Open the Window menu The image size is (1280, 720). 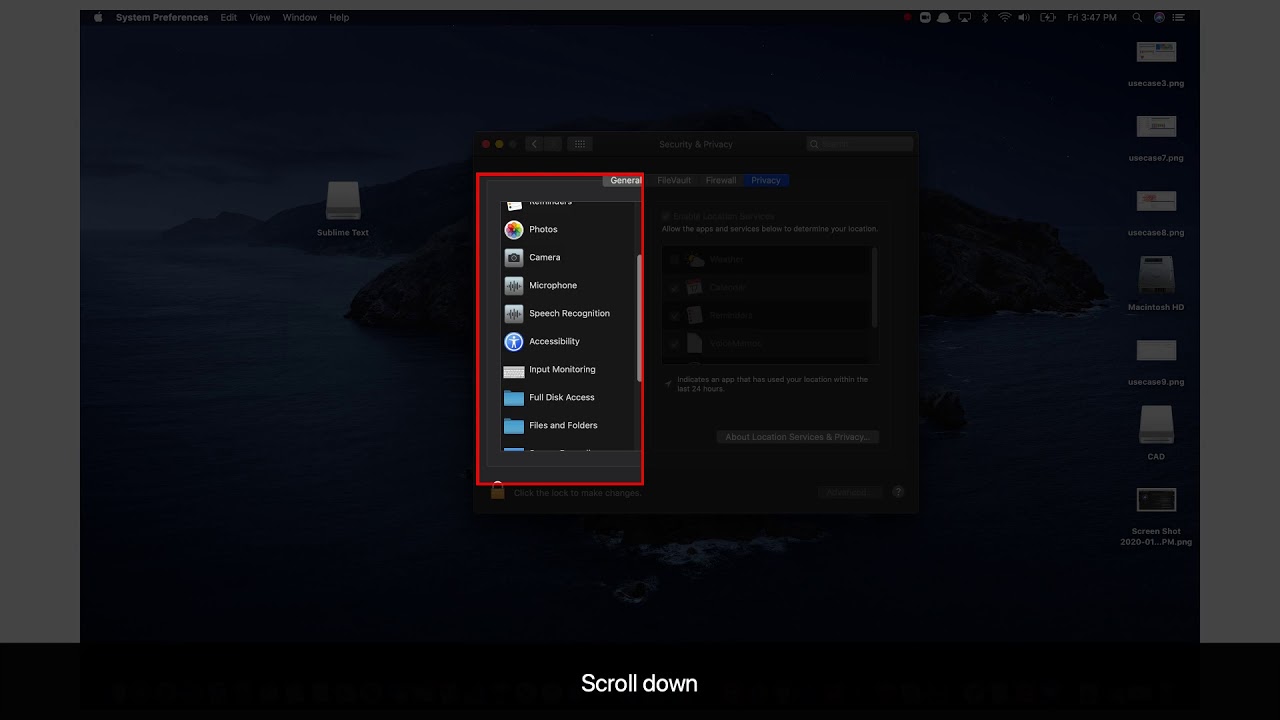tap(300, 17)
